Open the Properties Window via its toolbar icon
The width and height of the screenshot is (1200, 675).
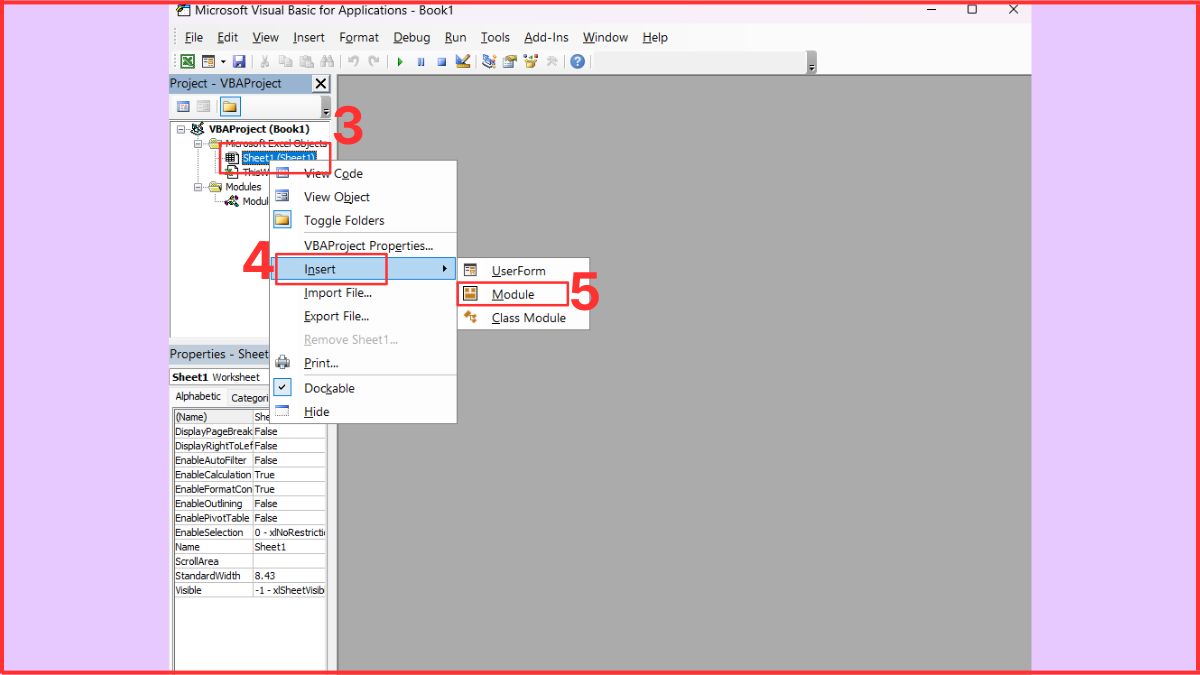point(508,61)
